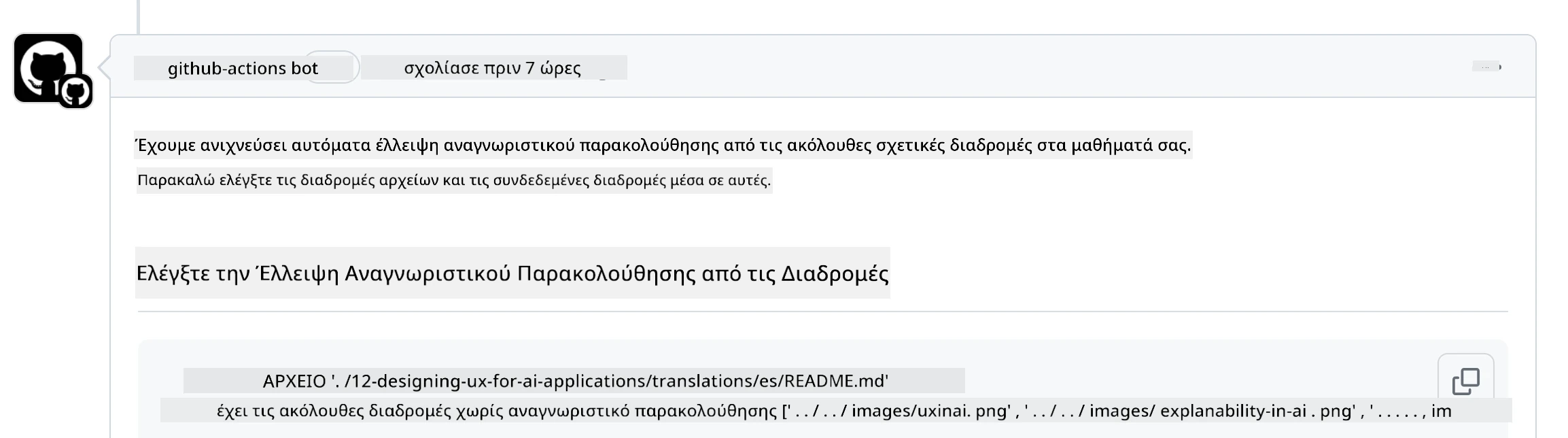Click the 'Ελέγξτε την Έλλειψη Αναγνωριστικού' heading

[512, 273]
